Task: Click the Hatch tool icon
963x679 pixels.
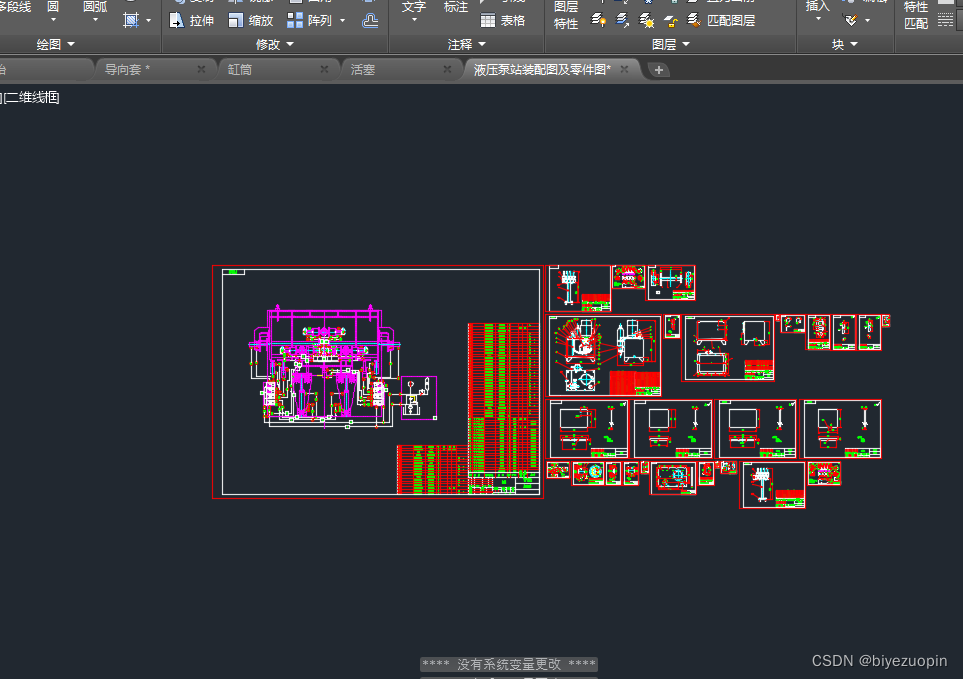Action: pyautogui.click(x=131, y=20)
